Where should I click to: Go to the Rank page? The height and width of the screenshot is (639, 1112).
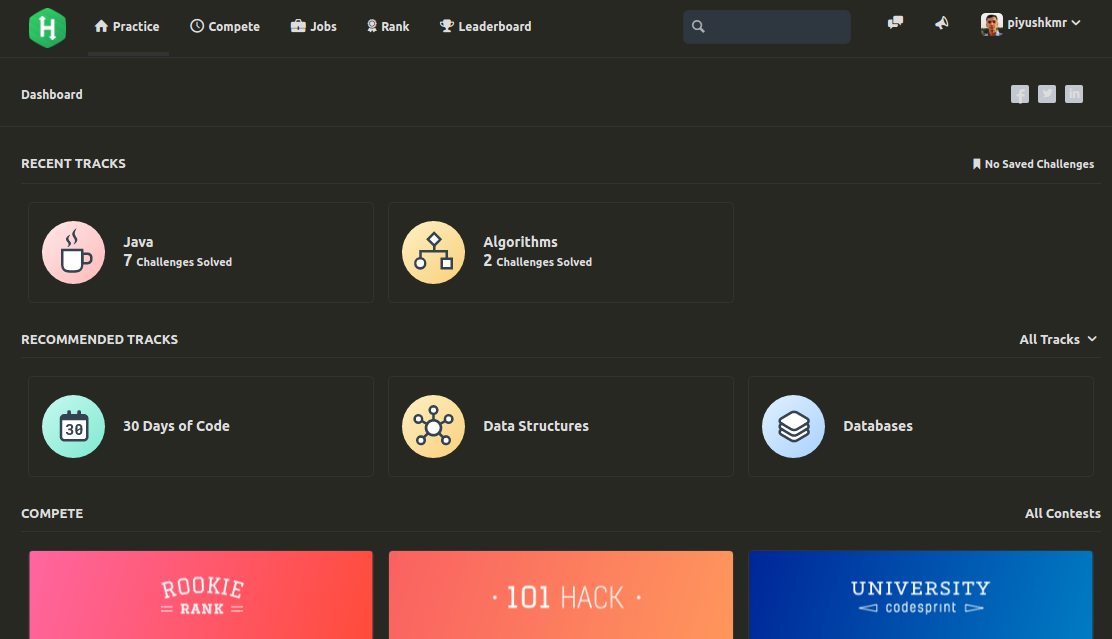click(x=387, y=26)
